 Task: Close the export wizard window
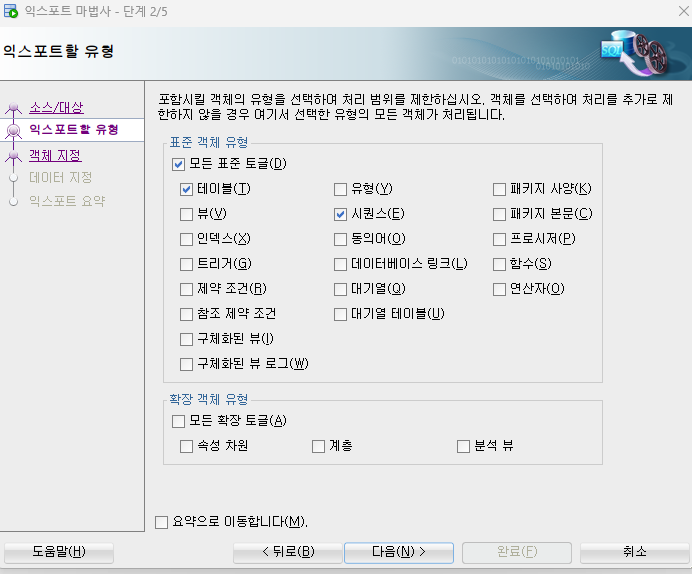point(683,11)
